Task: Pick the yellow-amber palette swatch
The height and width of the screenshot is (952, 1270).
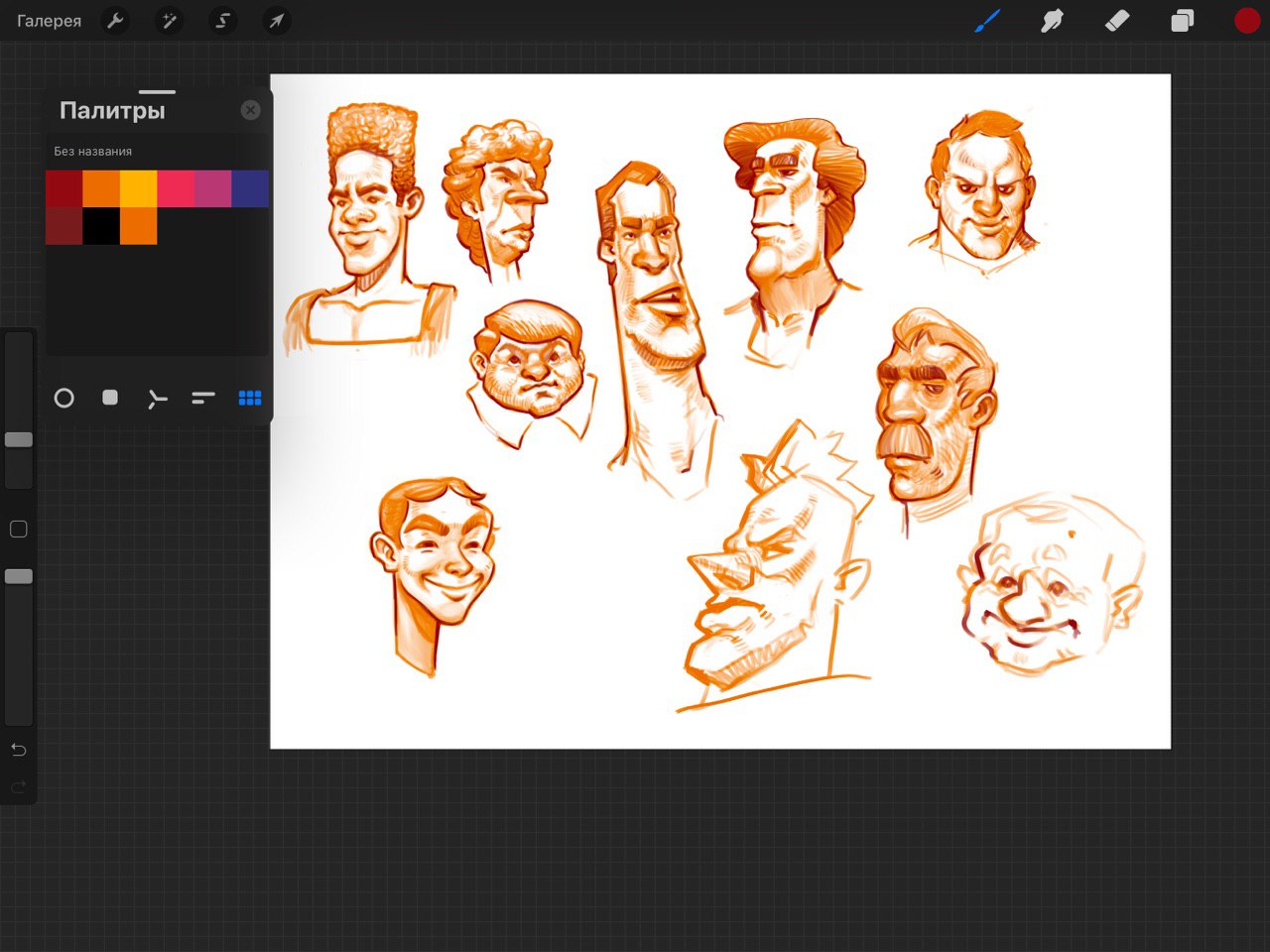Action: coord(139,188)
